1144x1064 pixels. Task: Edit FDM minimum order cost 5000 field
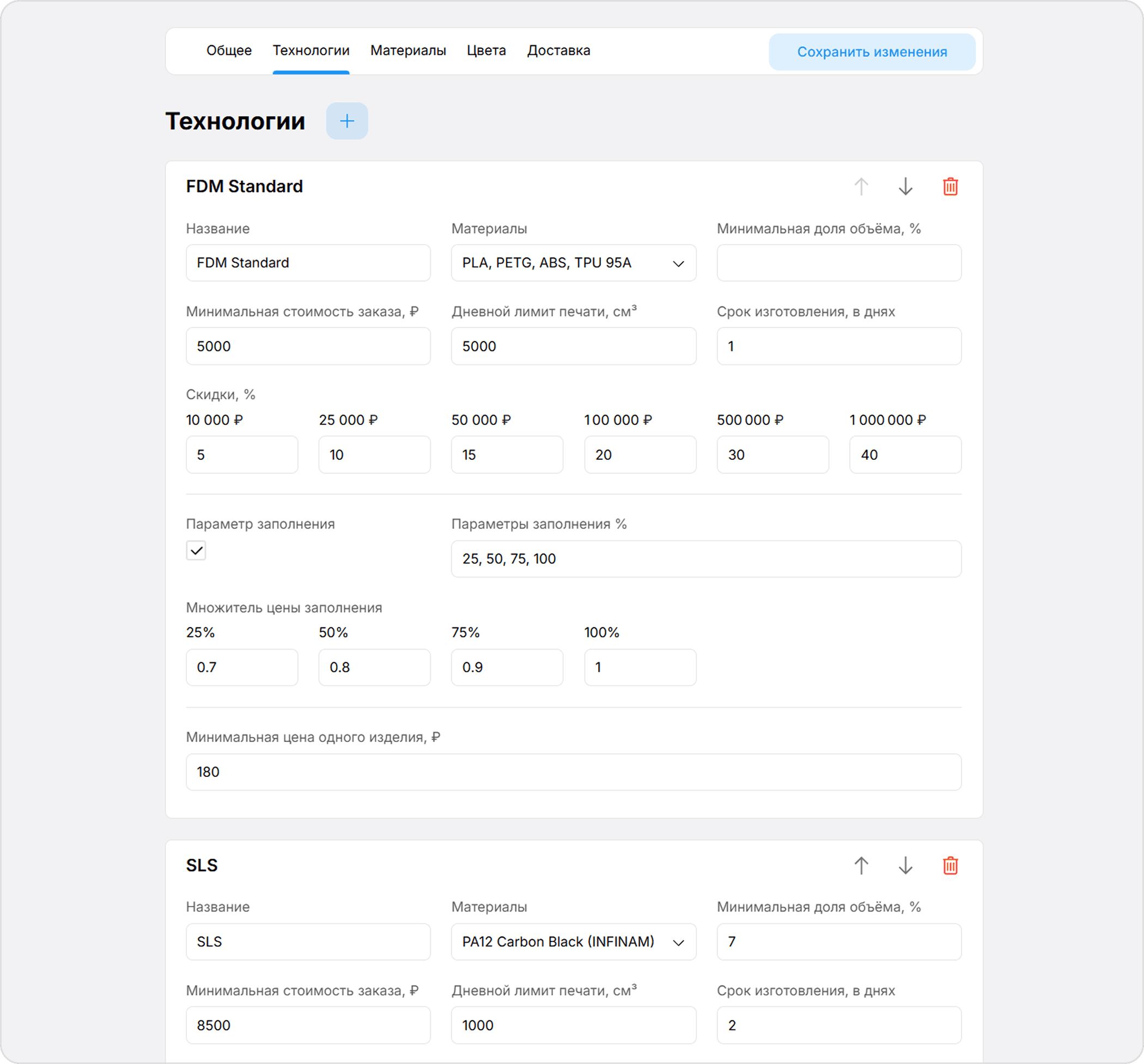308,346
